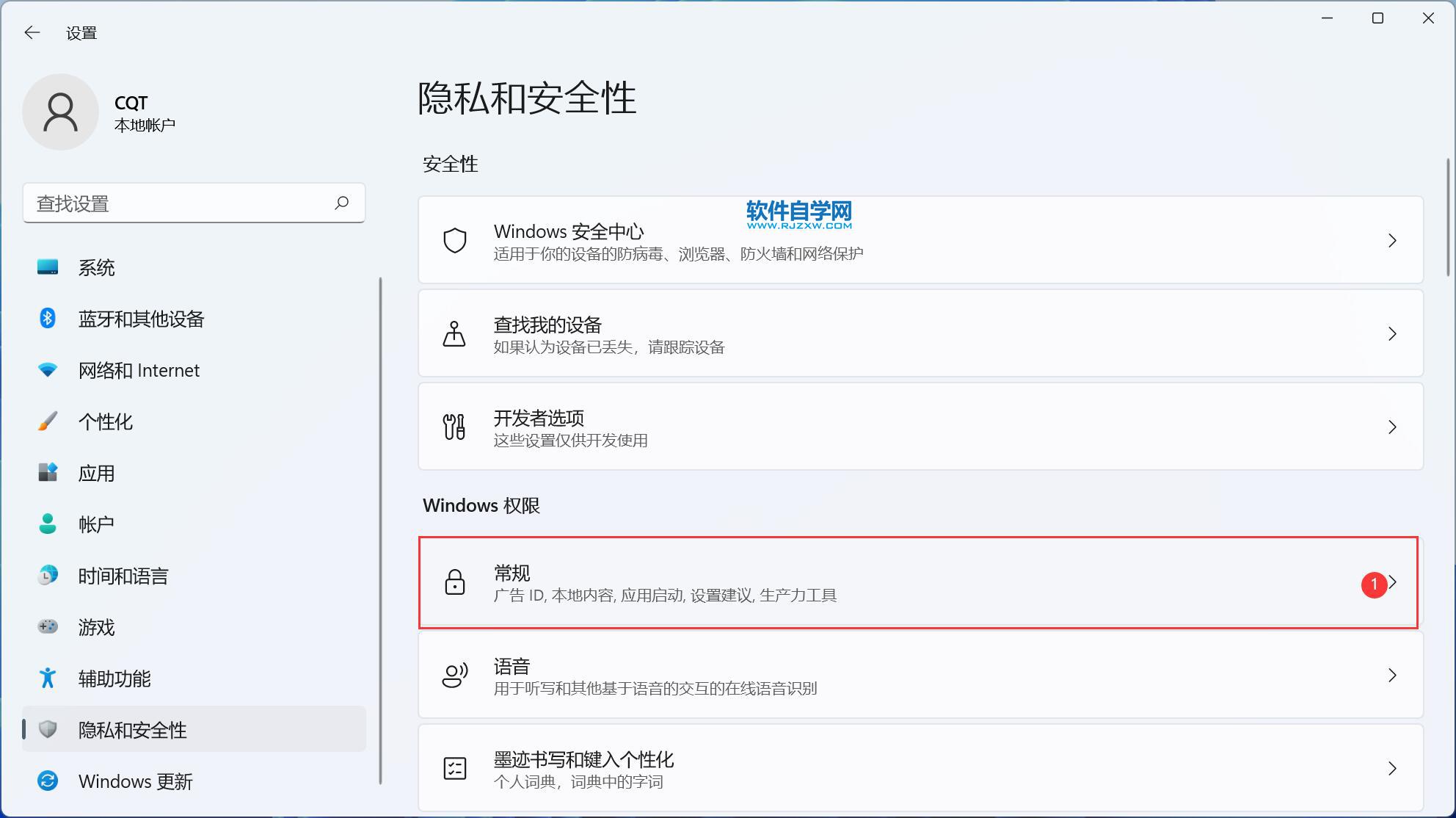This screenshot has width=1456, height=818.
Task: Select 个性化 from the navigation list
Action: click(x=106, y=421)
